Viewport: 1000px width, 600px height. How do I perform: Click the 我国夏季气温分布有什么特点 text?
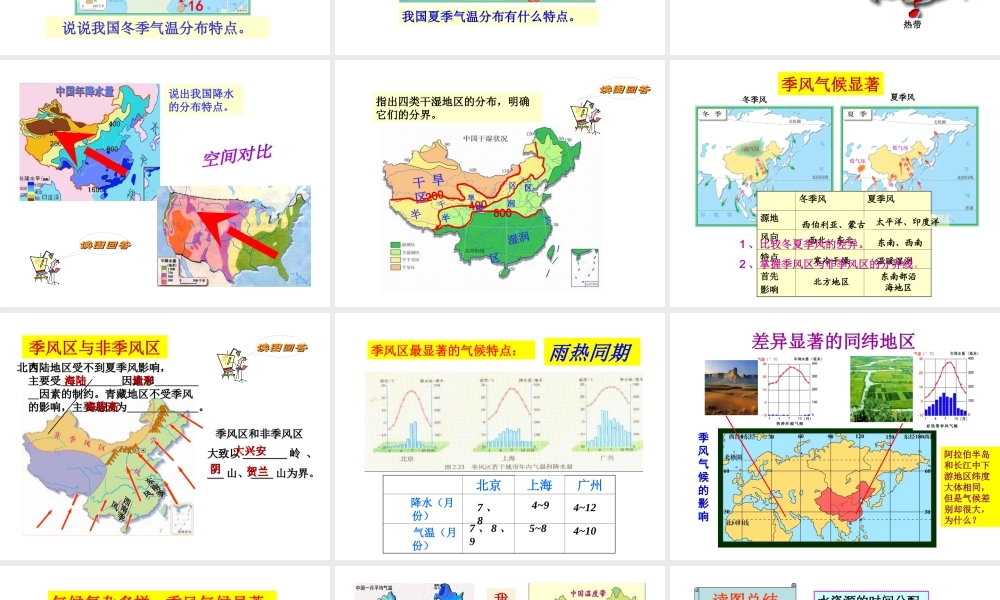489,17
